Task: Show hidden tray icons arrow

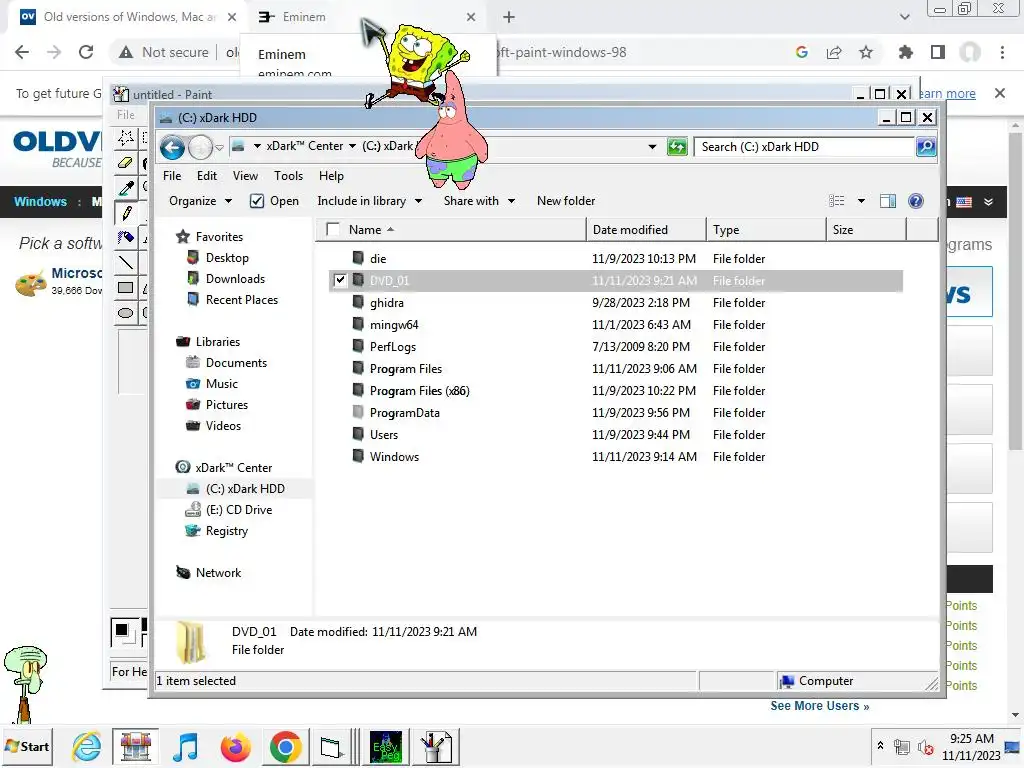Action: pos(880,746)
